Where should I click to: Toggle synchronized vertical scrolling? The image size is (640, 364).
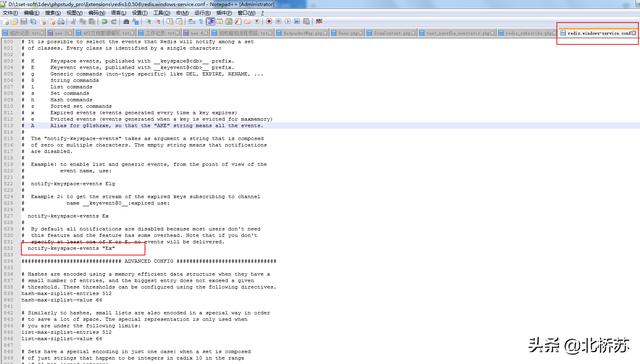(x=170, y=22)
